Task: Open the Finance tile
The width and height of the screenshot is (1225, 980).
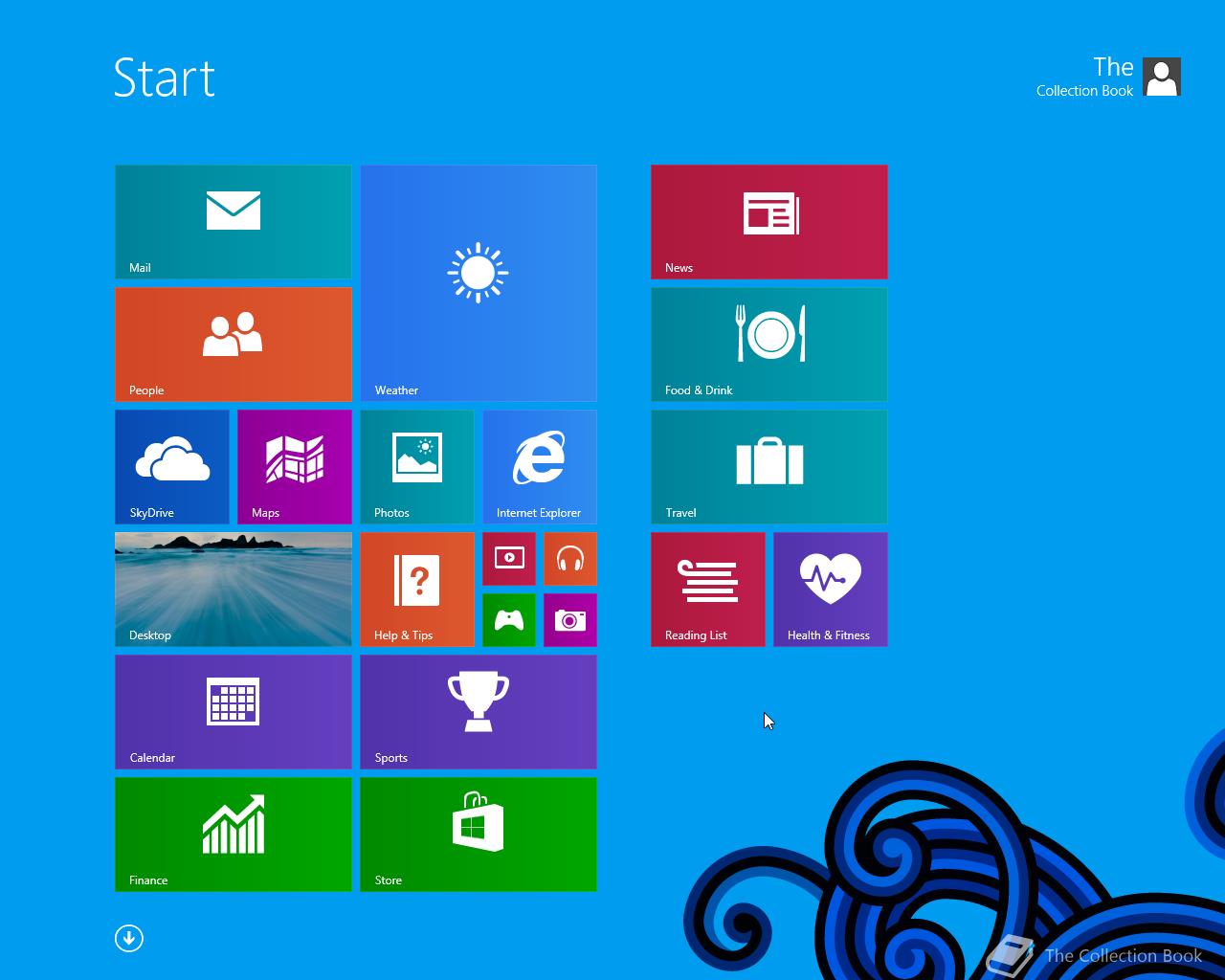Action: 234,835
